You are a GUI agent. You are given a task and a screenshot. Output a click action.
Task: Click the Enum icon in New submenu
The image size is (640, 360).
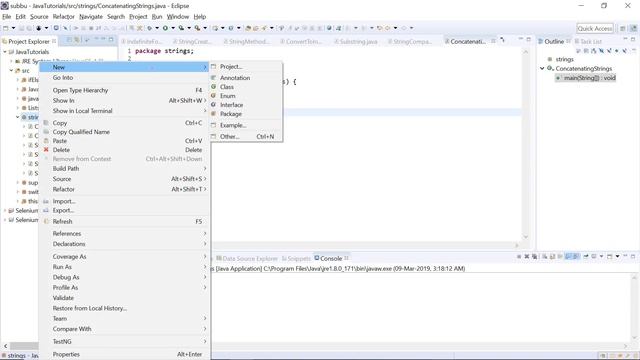(213, 96)
